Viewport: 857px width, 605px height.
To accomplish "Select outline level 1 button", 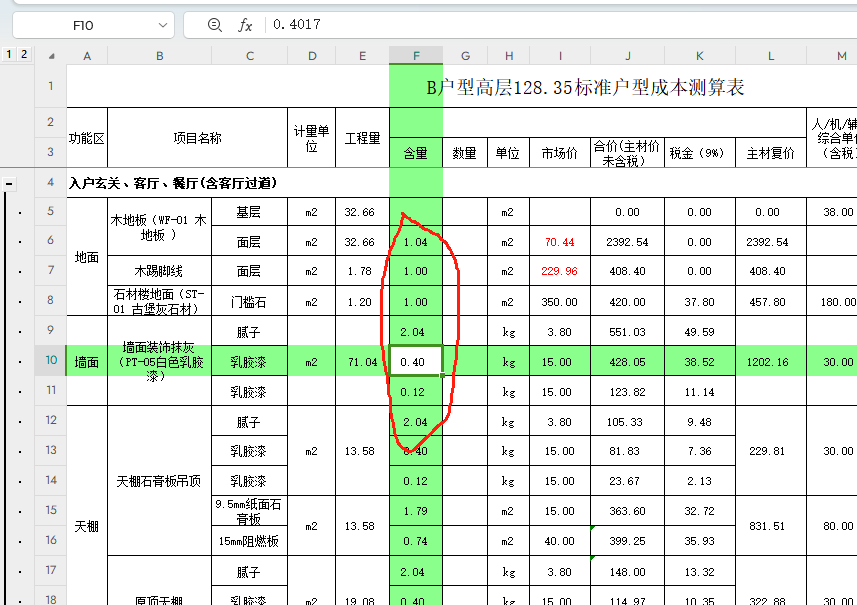I will [x=9, y=54].
